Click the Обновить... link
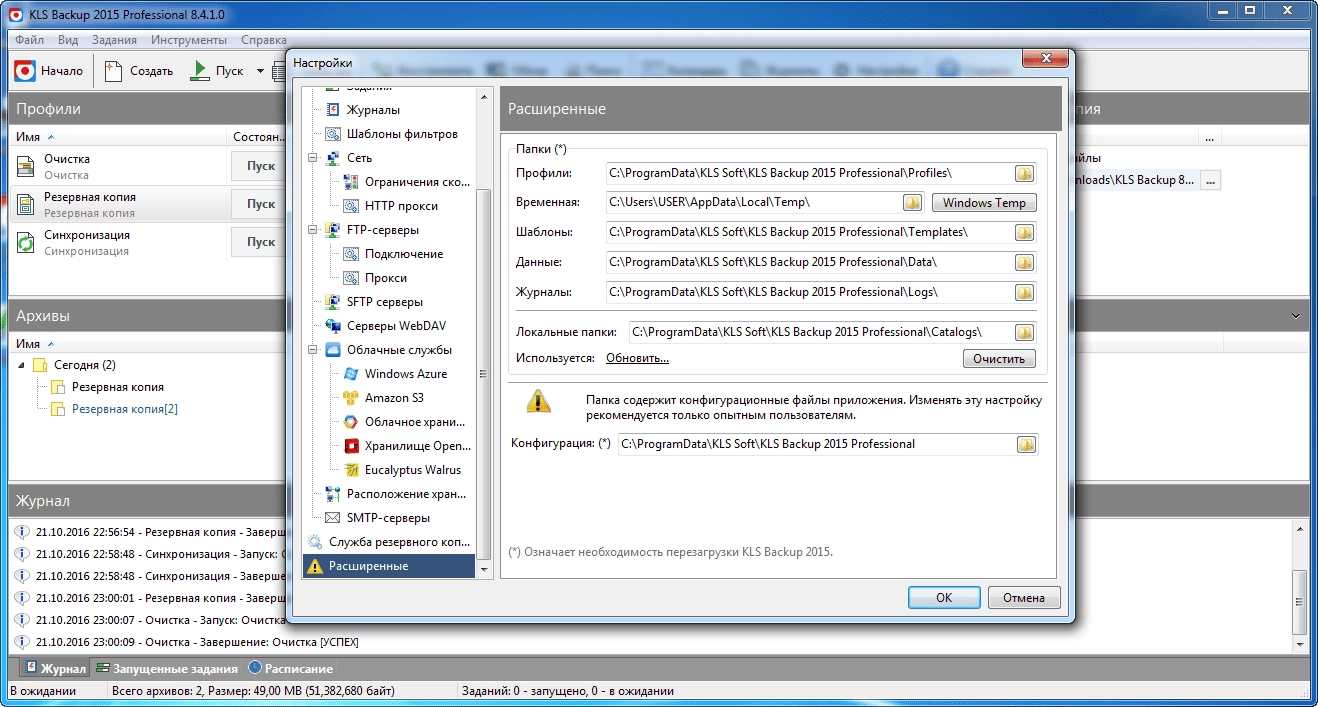The height and width of the screenshot is (707, 1318). 637,358
